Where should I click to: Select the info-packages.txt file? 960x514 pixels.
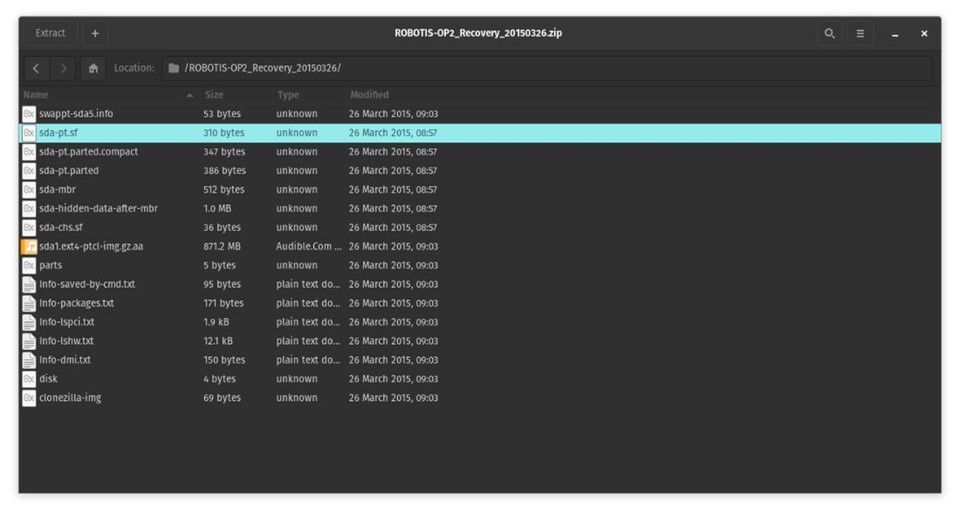[76, 303]
